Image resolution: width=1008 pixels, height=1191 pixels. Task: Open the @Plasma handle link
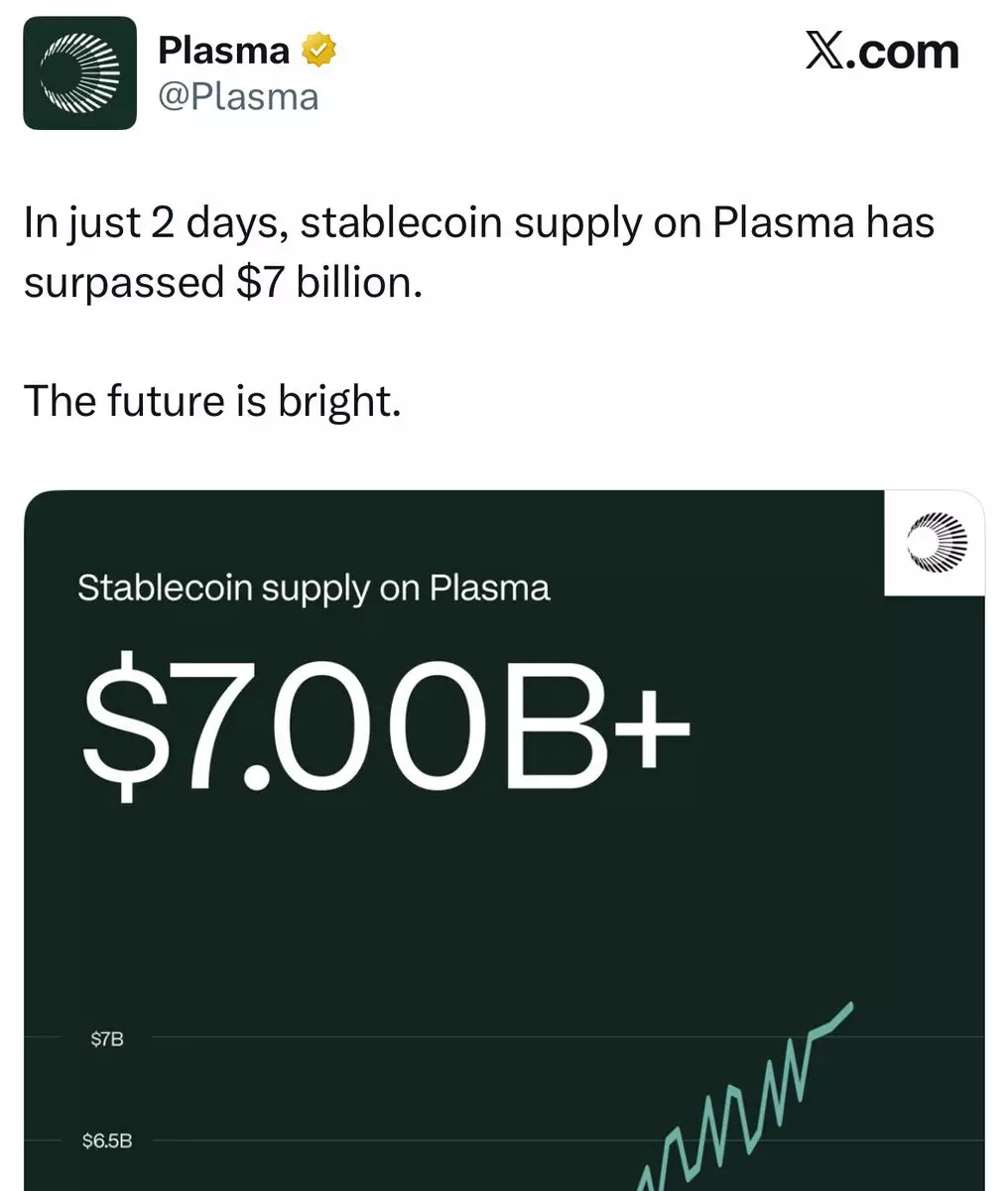[x=238, y=97]
